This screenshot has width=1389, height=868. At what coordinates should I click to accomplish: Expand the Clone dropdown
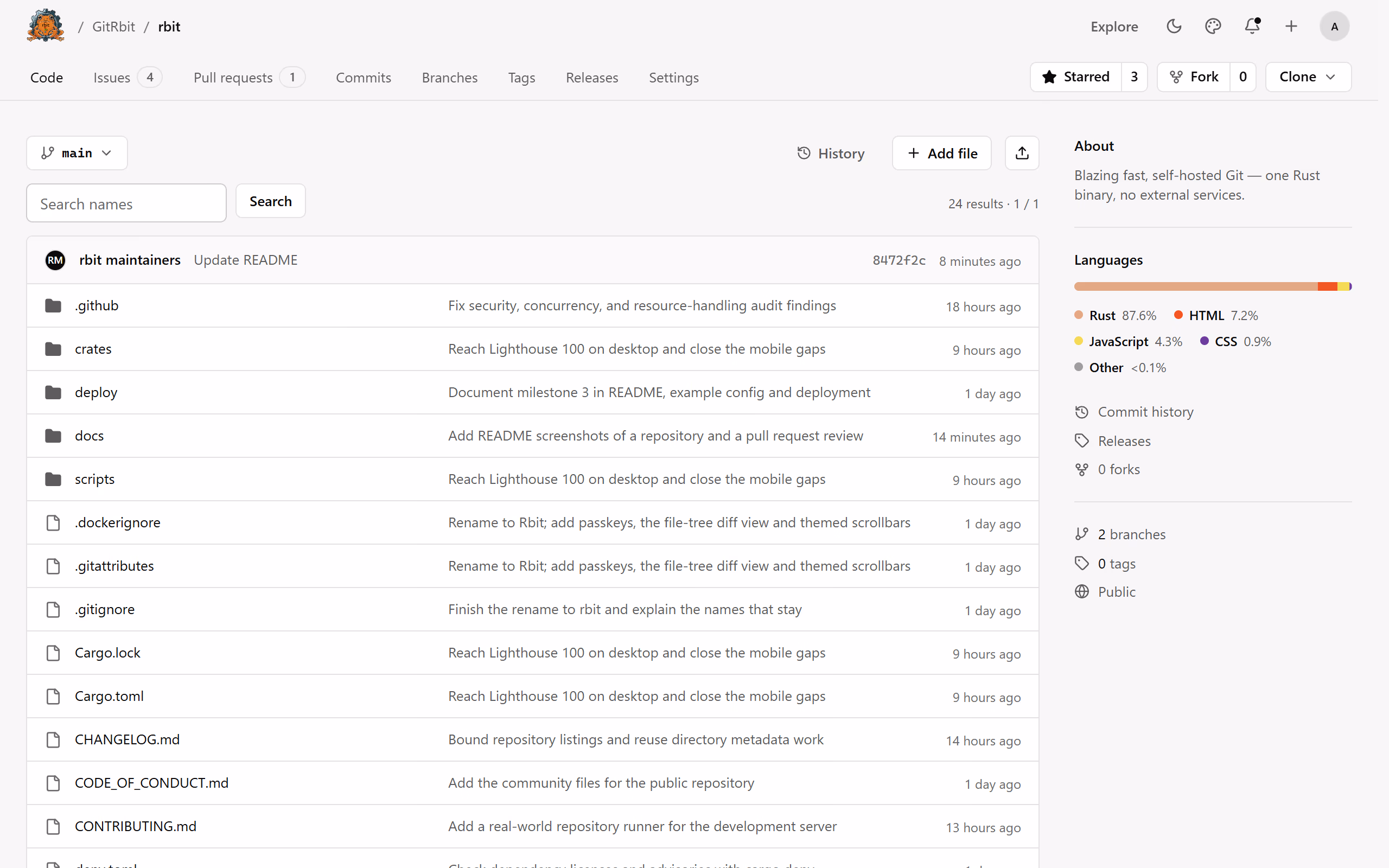pyautogui.click(x=1308, y=77)
